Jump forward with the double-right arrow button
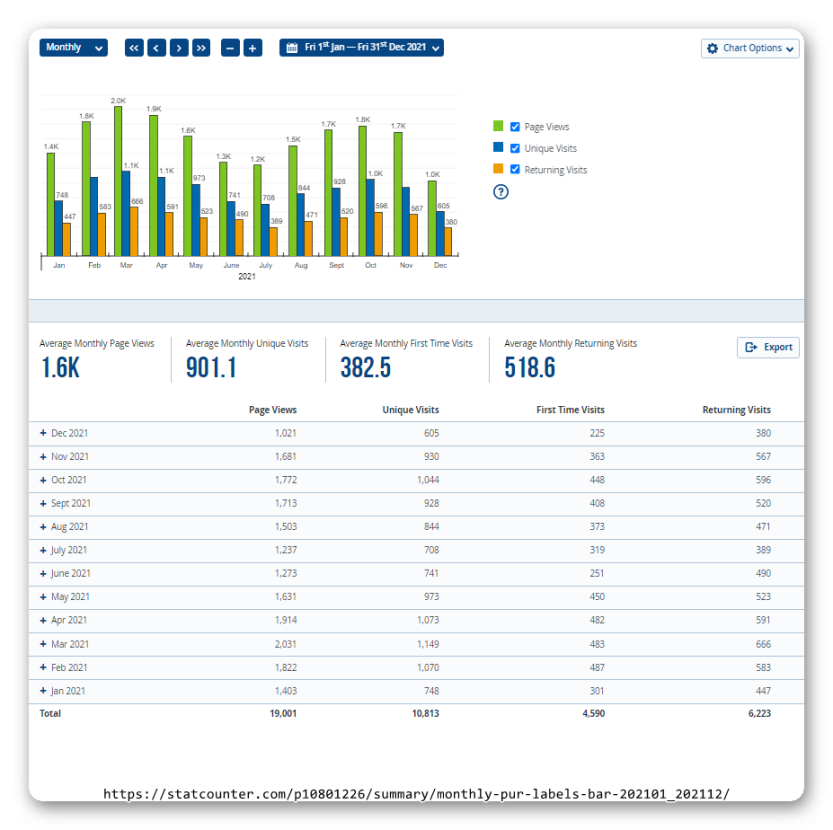The width and height of the screenshot is (833, 830). [201, 48]
